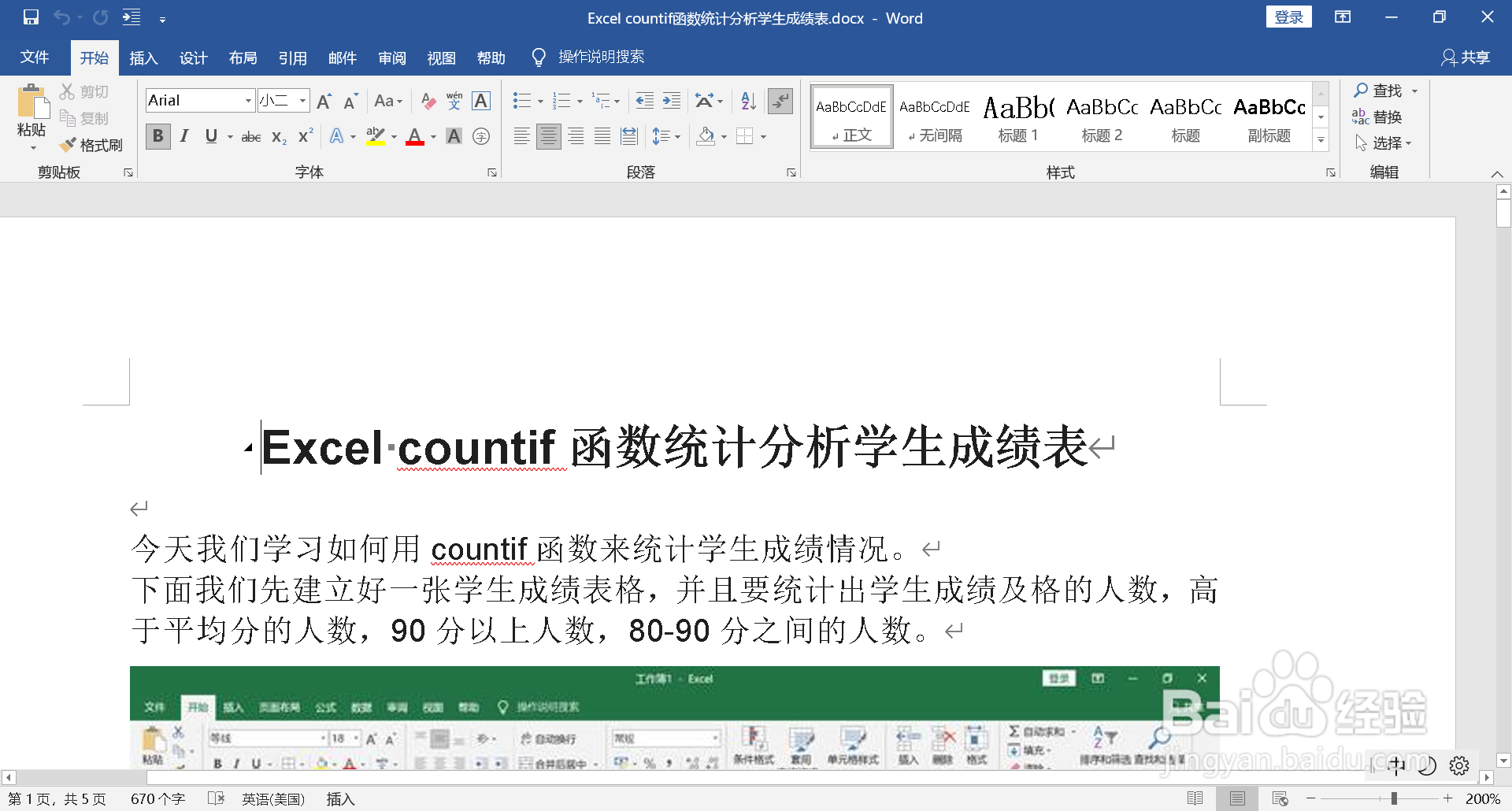Toggle bold formatting
Image resolution: width=1512 pixels, height=811 pixels.
click(158, 136)
